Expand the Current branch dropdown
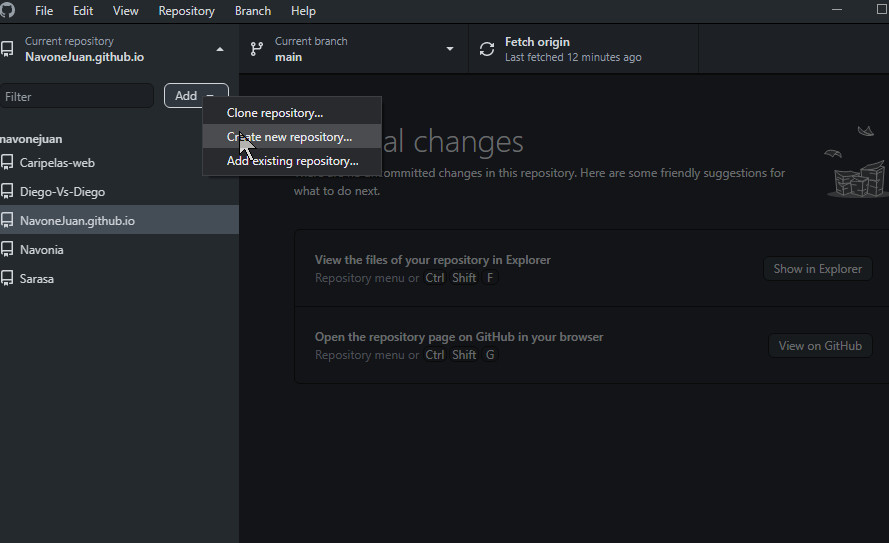 [x=354, y=49]
